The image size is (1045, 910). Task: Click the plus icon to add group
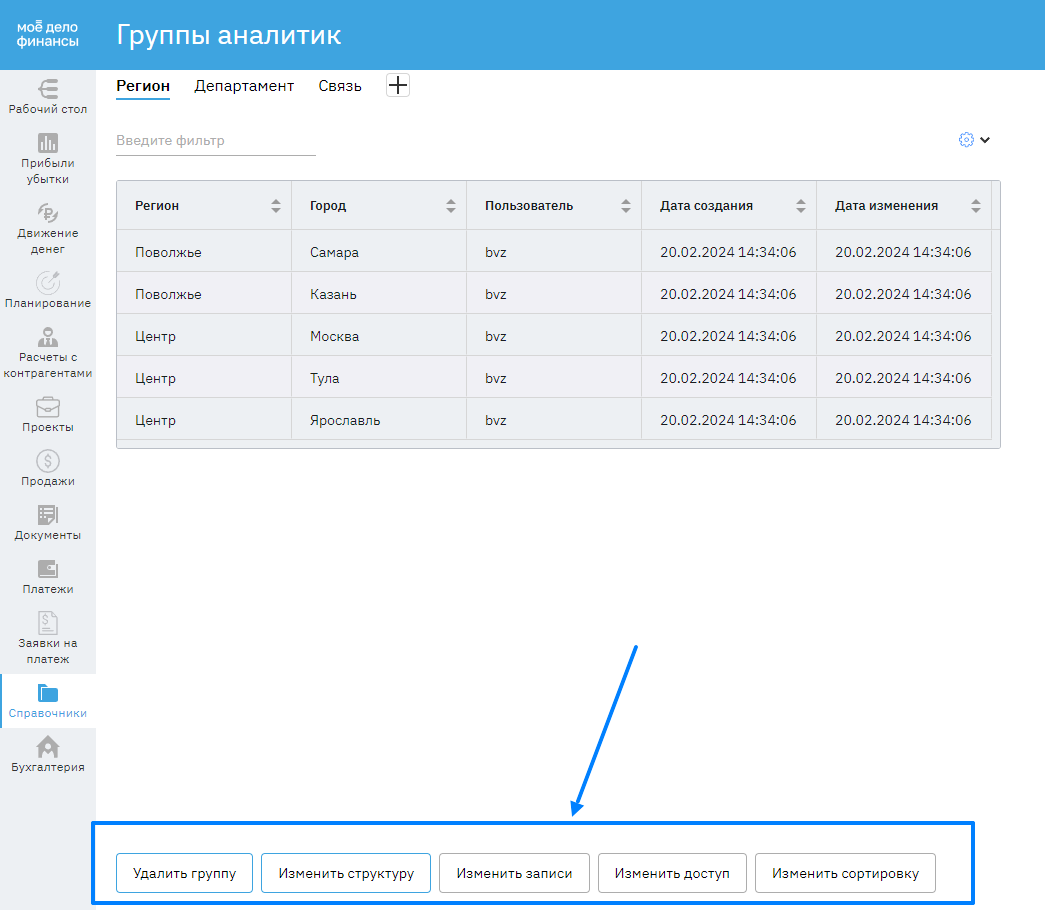pyautogui.click(x=398, y=86)
